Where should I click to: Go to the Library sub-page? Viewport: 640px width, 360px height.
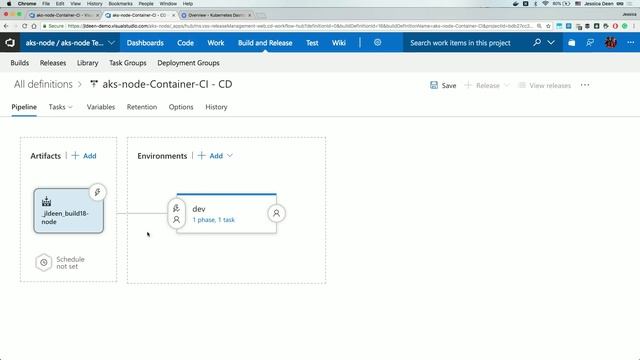coord(87,63)
